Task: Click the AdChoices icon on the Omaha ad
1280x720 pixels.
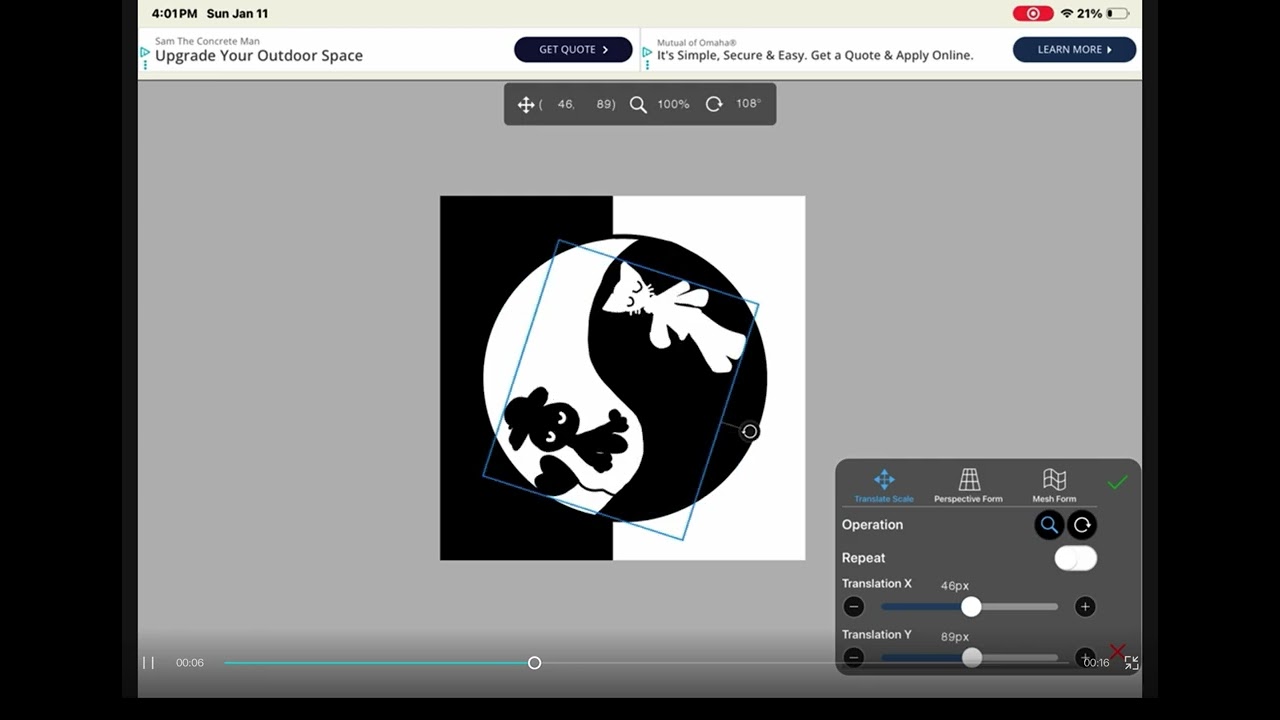Action: [x=647, y=51]
